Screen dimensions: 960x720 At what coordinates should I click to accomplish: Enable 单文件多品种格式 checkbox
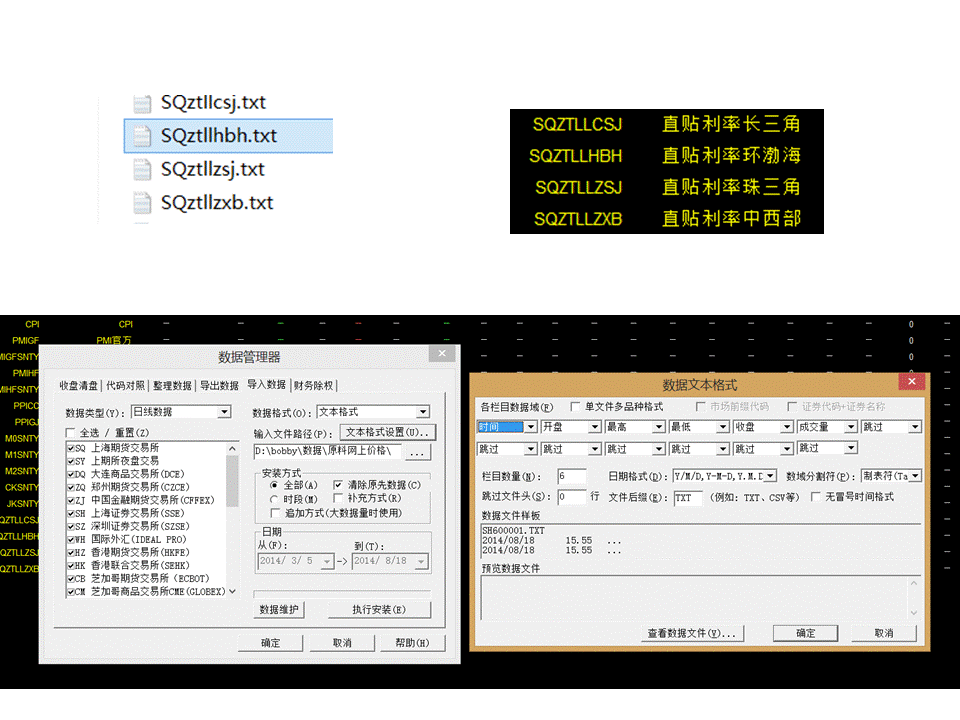575,407
